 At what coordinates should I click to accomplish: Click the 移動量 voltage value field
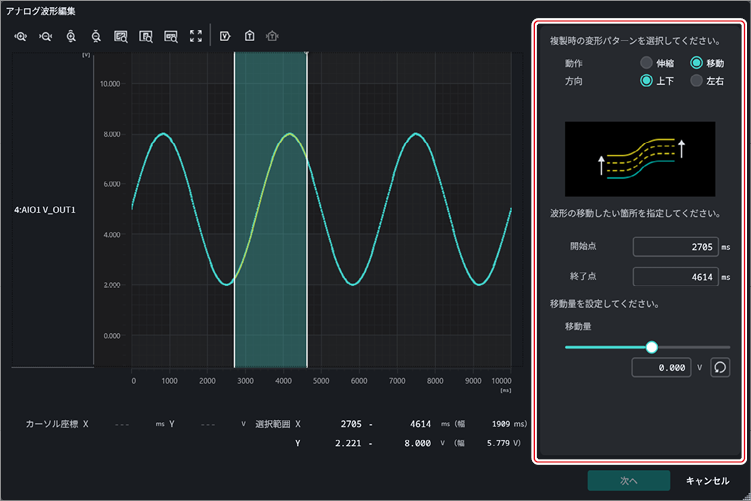(x=661, y=368)
